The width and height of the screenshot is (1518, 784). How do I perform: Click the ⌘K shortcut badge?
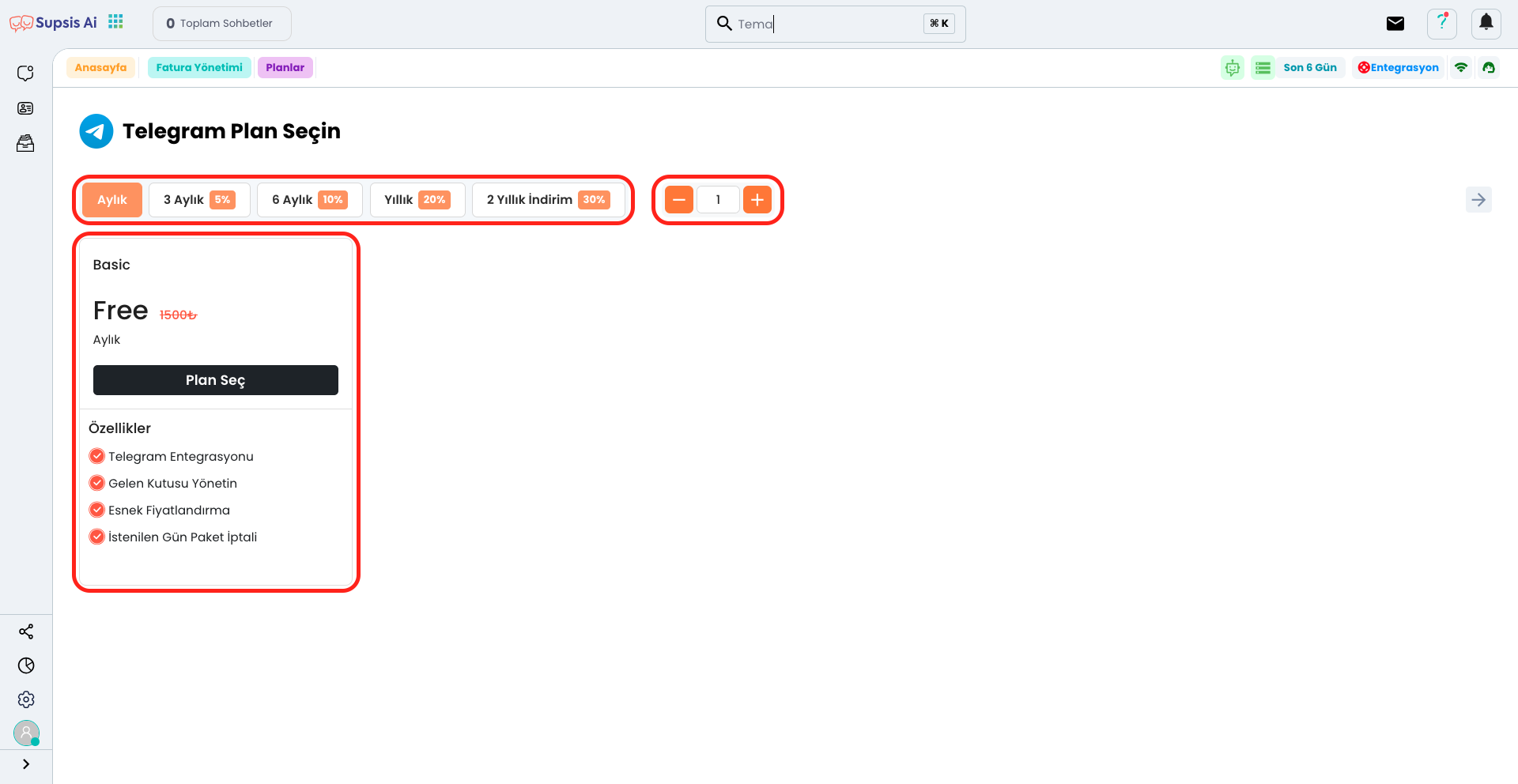[939, 24]
